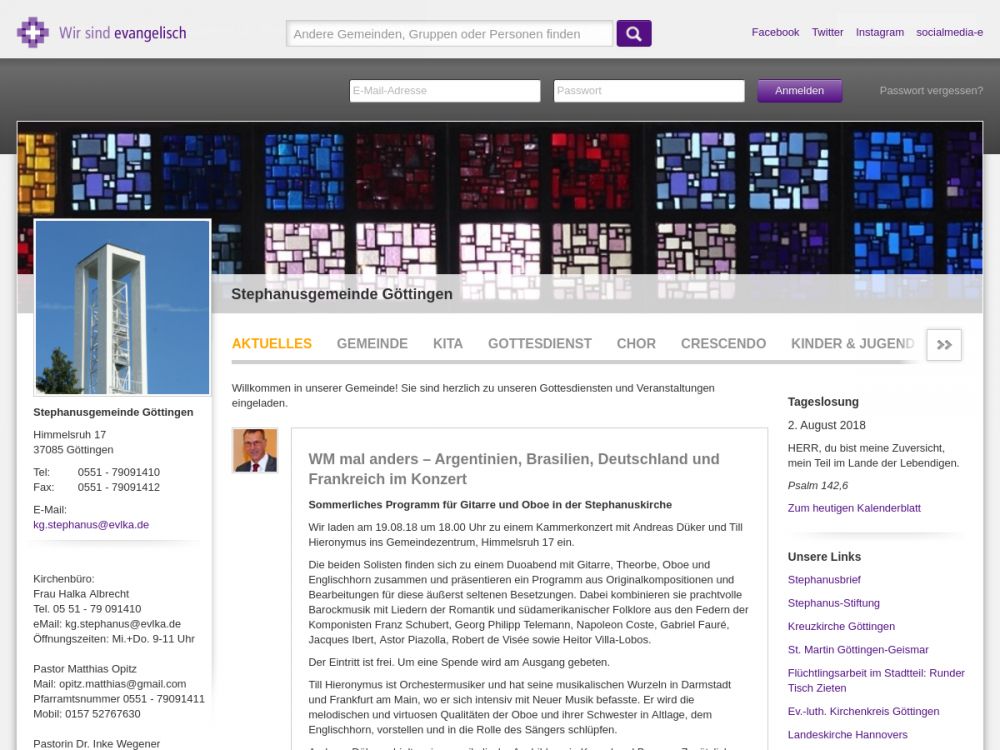Click the purple magnifier search button
Image resolution: width=1000 pixels, height=750 pixels.
point(633,33)
